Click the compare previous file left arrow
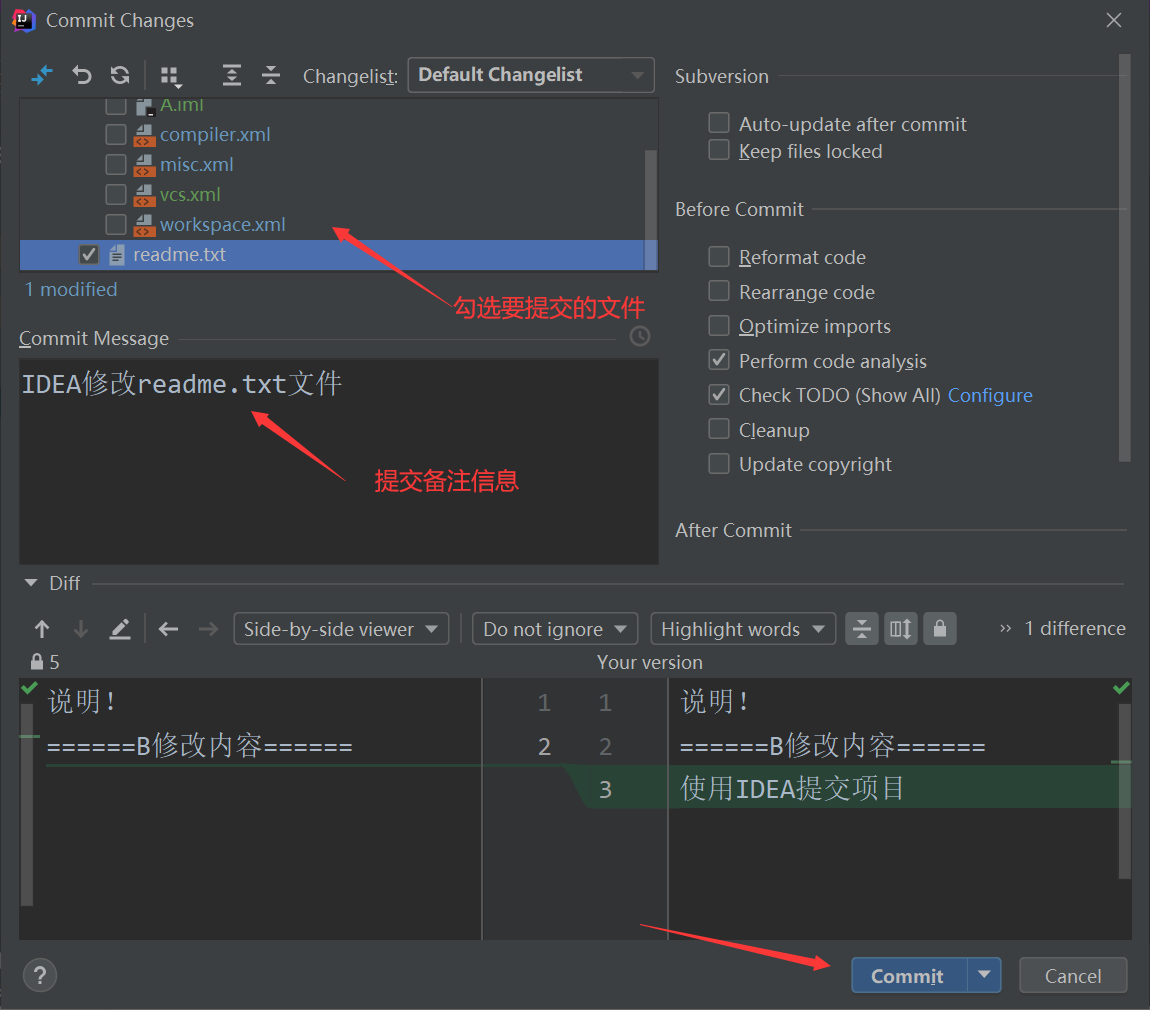The width and height of the screenshot is (1150, 1010). (169, 629)
